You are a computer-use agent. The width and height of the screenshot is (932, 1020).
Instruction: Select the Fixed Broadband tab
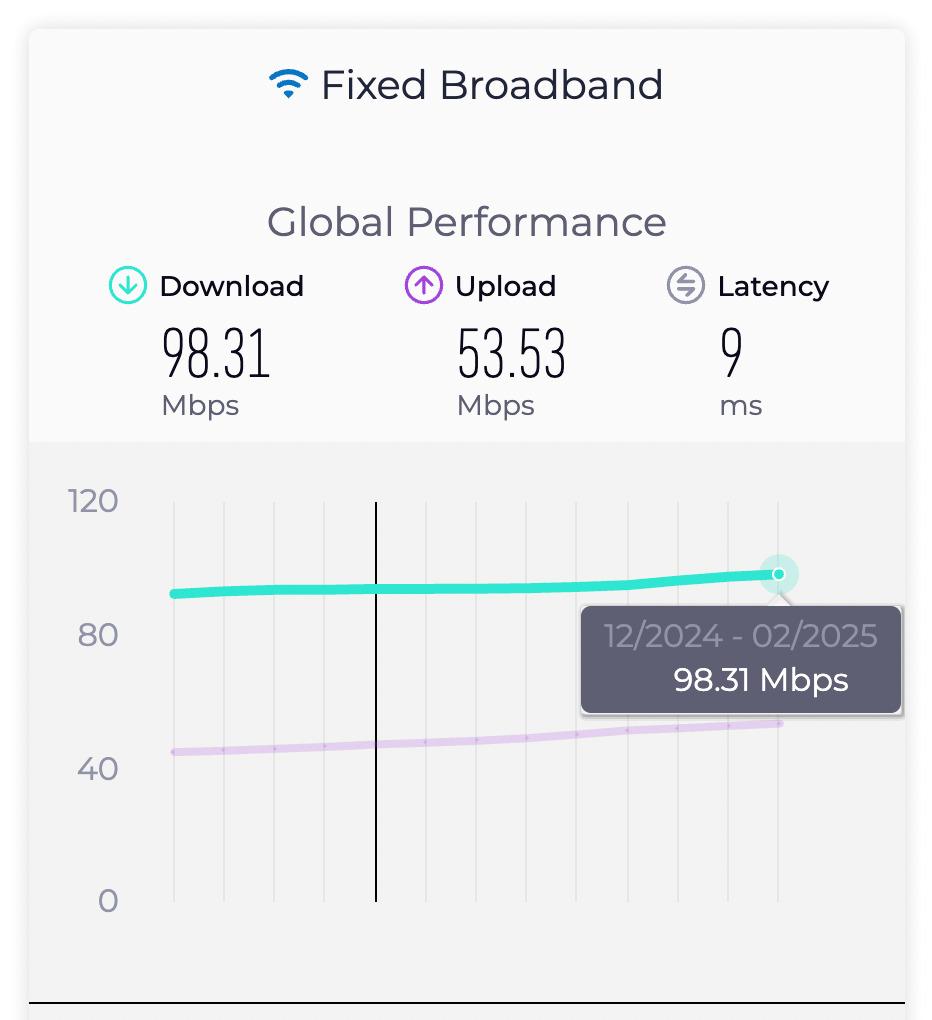pos(466,83)
